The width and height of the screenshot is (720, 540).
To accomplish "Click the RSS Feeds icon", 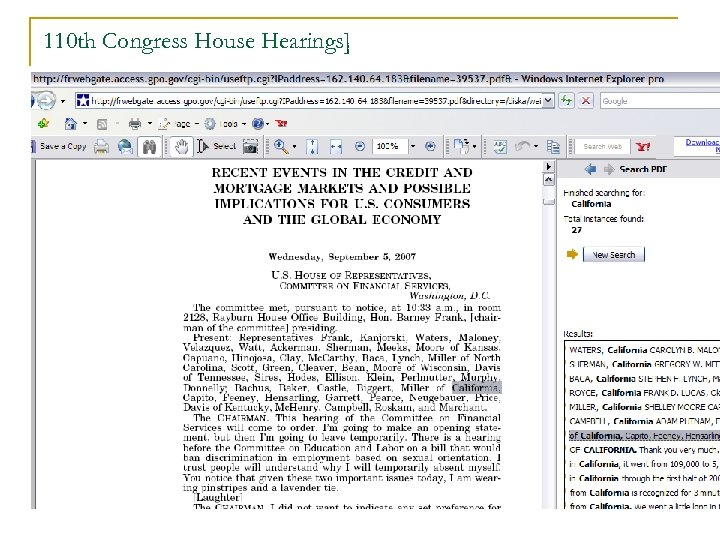I will pos(102,124).
